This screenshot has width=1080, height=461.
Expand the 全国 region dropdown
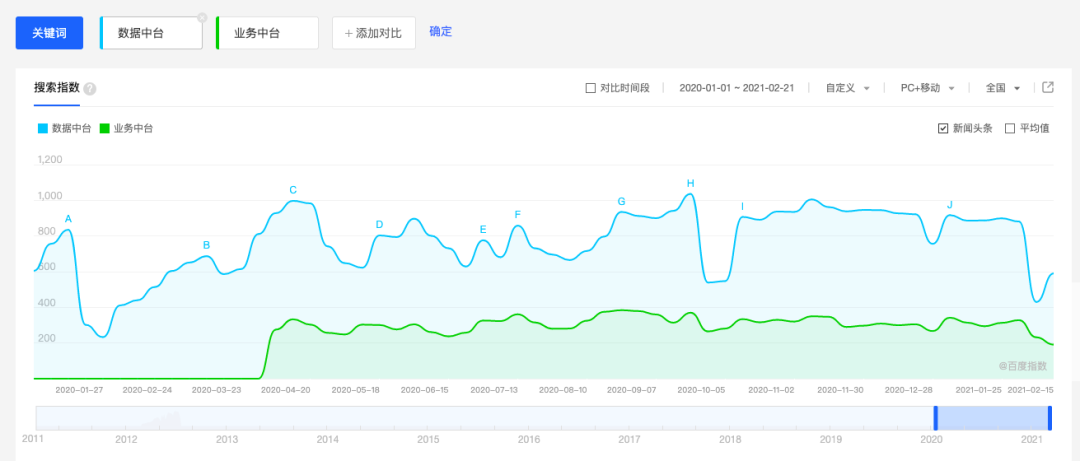[x=1002, y=88]
